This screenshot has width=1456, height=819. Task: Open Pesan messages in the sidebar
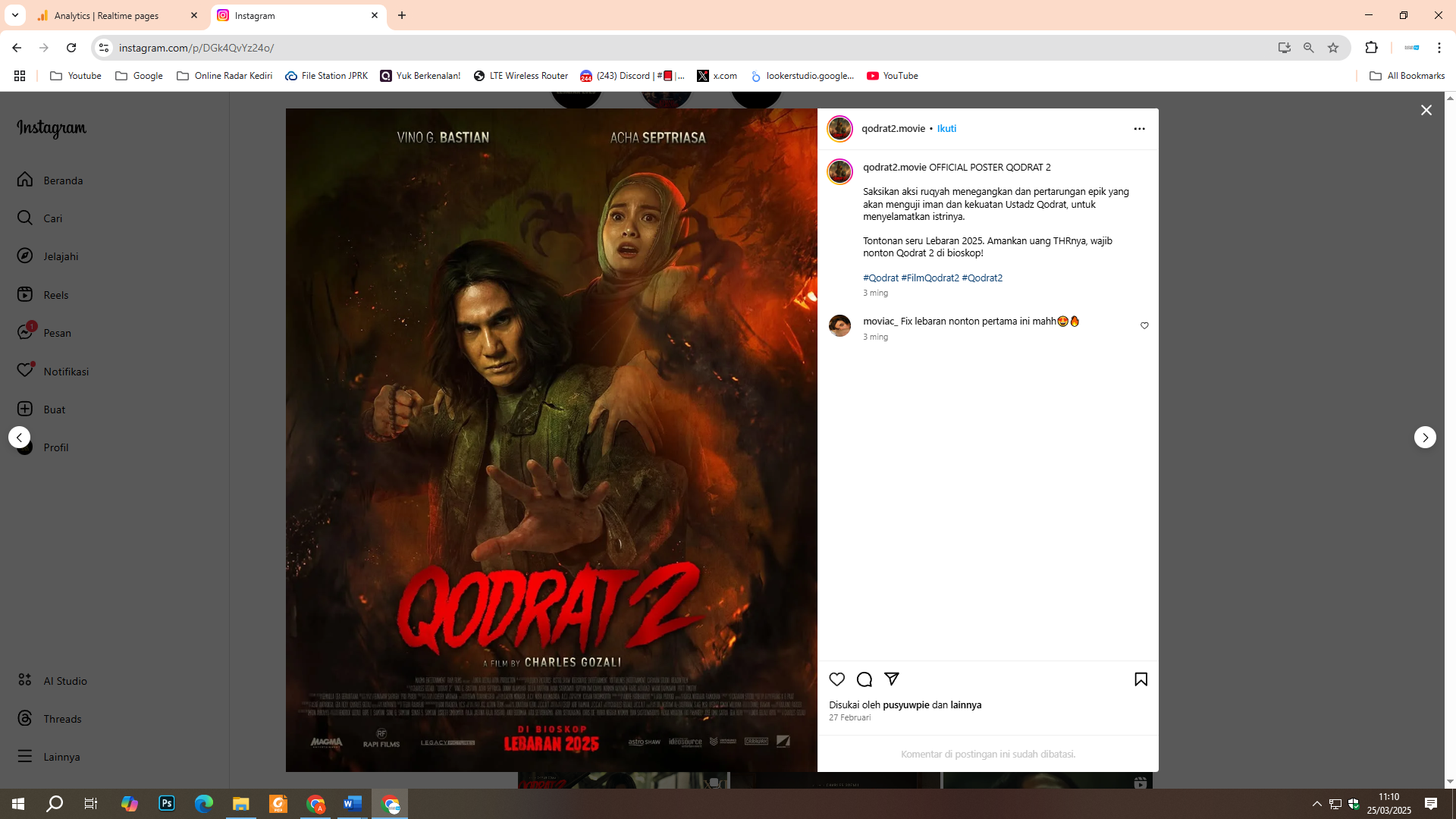44,333
